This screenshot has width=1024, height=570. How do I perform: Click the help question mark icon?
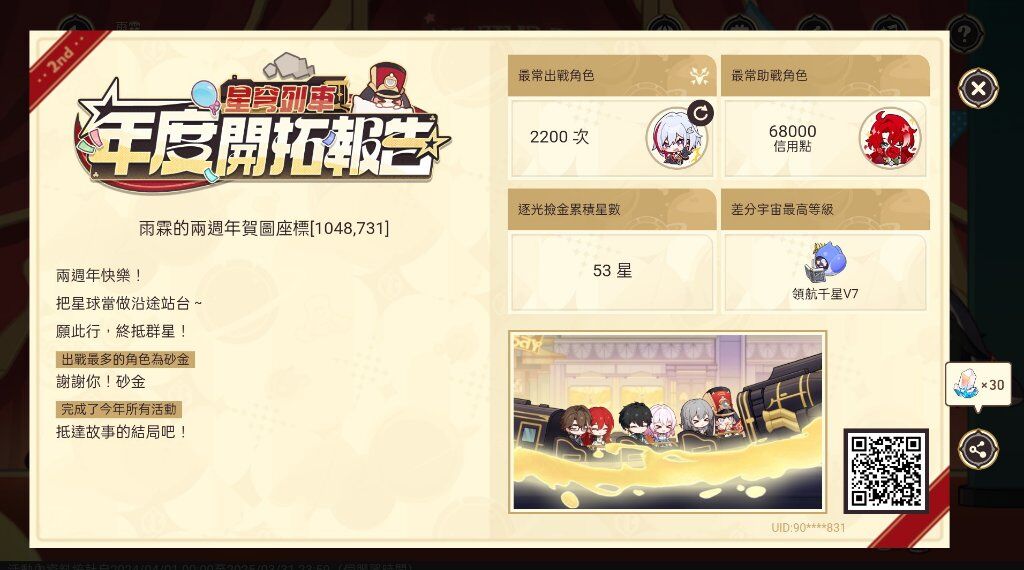(x=965, y=33)
